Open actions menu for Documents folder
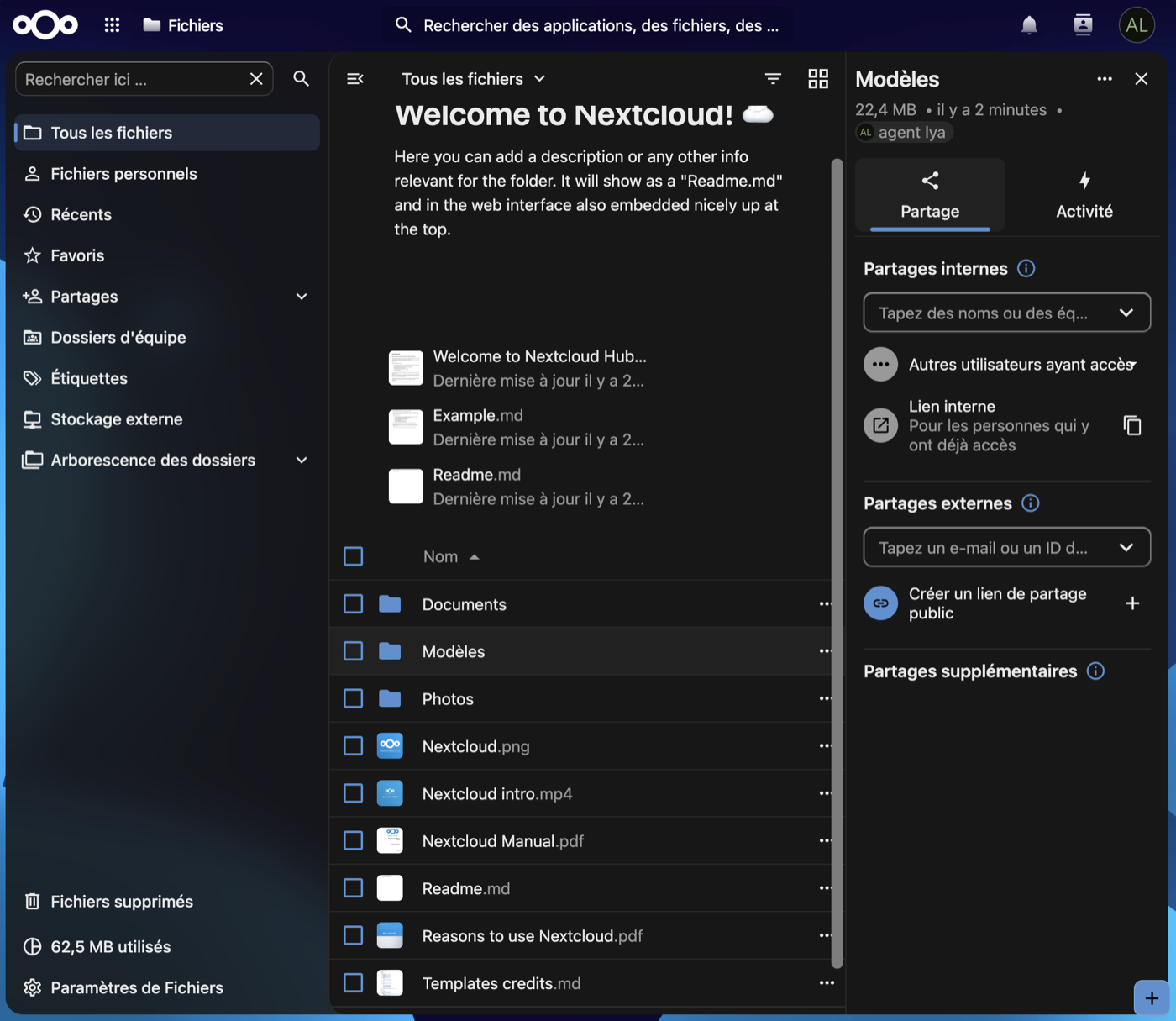Viewport: 1176px width, 1021px height. click(826, 604)
